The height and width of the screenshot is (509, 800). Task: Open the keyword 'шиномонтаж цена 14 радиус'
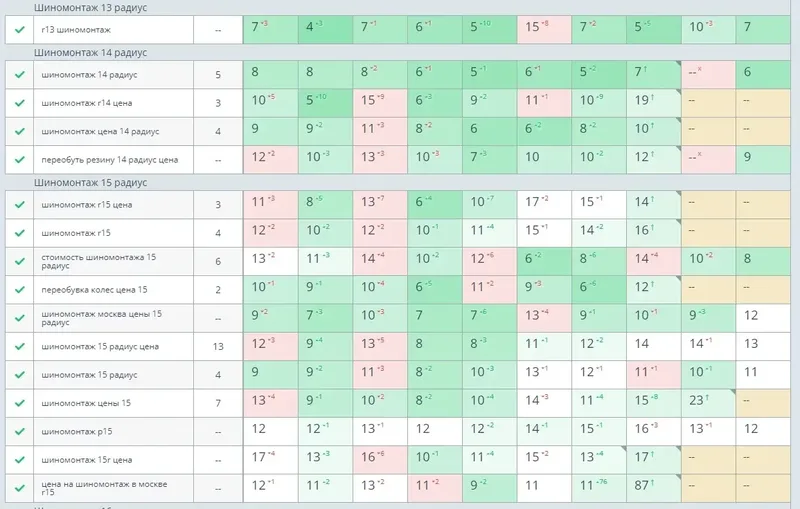100,131
